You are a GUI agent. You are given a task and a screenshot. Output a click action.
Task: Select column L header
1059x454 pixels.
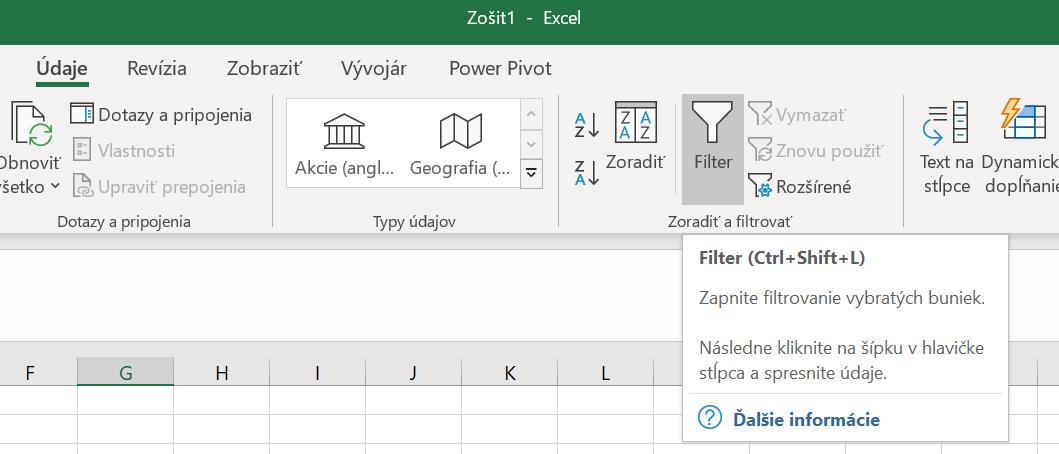pyautogui.click(x=605, y=372)
